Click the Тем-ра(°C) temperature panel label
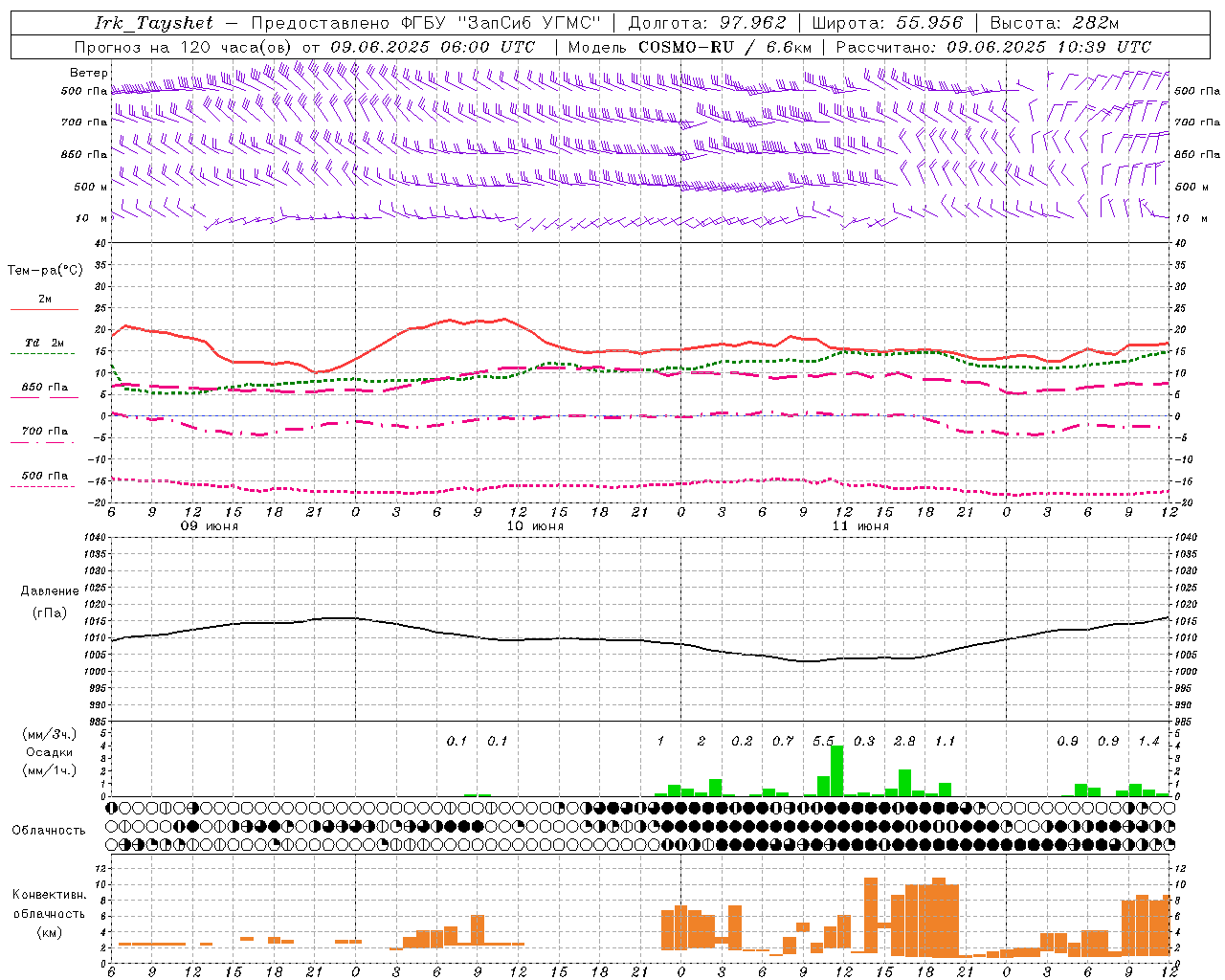This screenshot has height=980, width=1225. coord(45,271)
